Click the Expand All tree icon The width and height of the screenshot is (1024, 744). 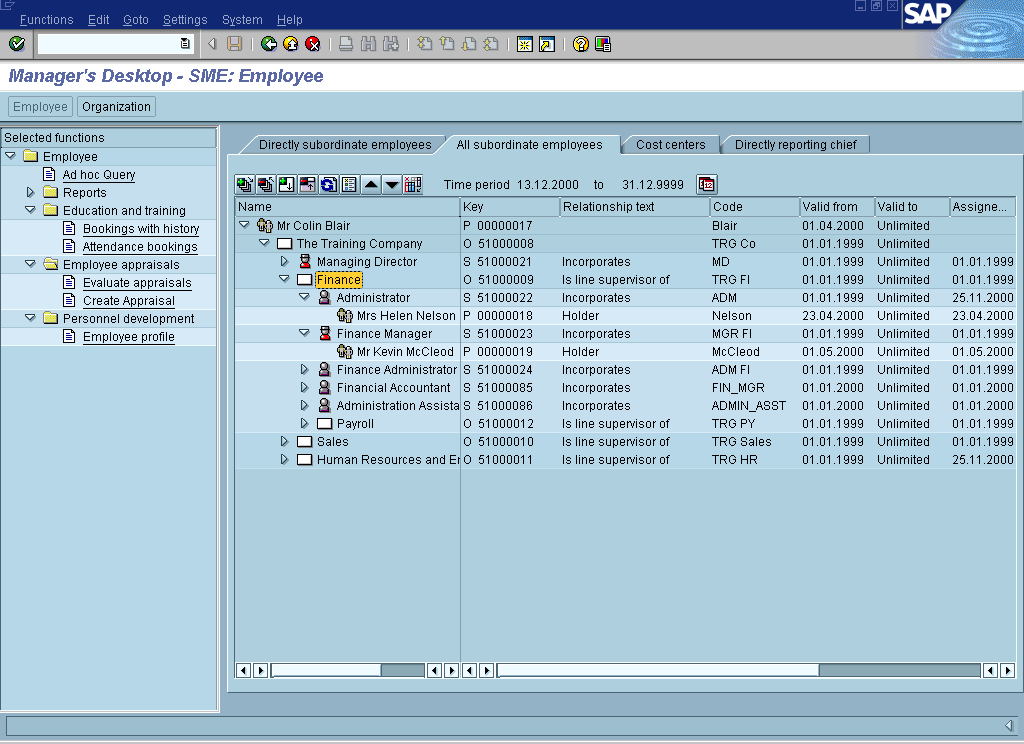[245, 185]
